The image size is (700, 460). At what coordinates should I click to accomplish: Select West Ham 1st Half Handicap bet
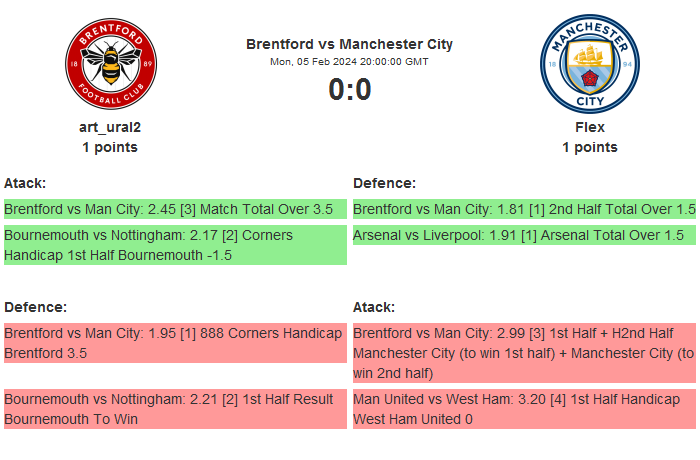pyautogui.click(x=524, y=409)
